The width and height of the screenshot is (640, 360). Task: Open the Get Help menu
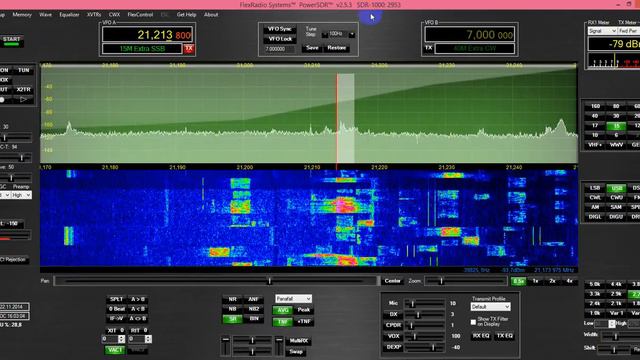186,15
